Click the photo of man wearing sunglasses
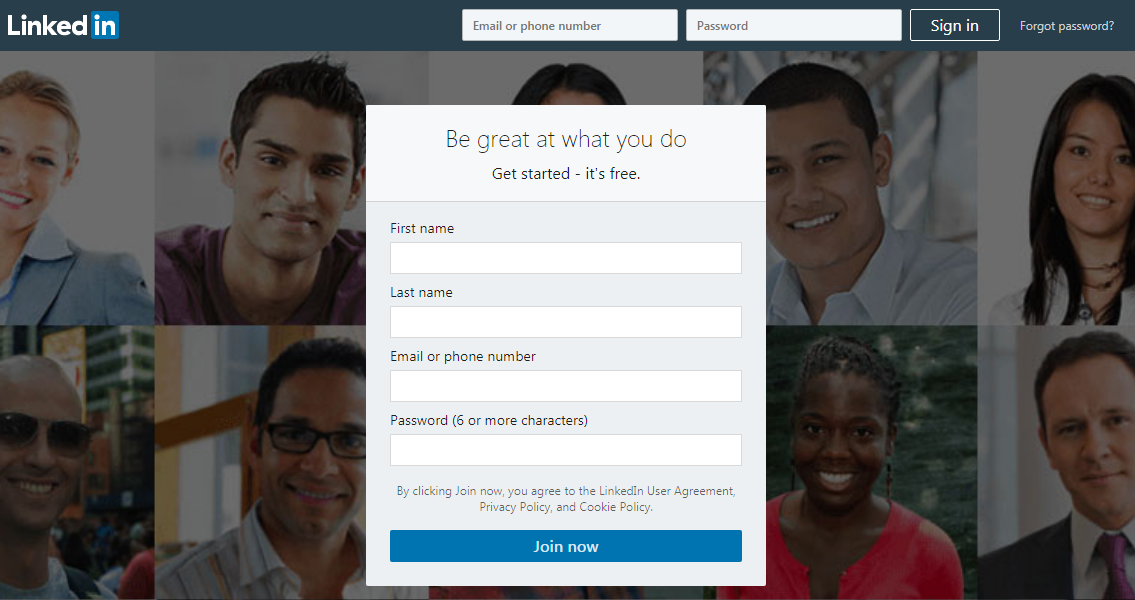Screen dimensions: 1135x600 coord(77,462)
